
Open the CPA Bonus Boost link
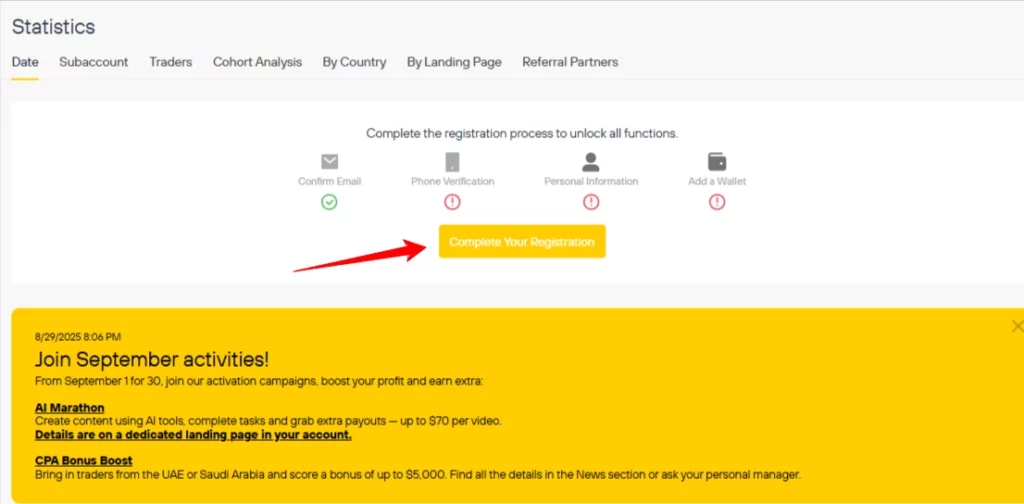(x=83, y=461)
